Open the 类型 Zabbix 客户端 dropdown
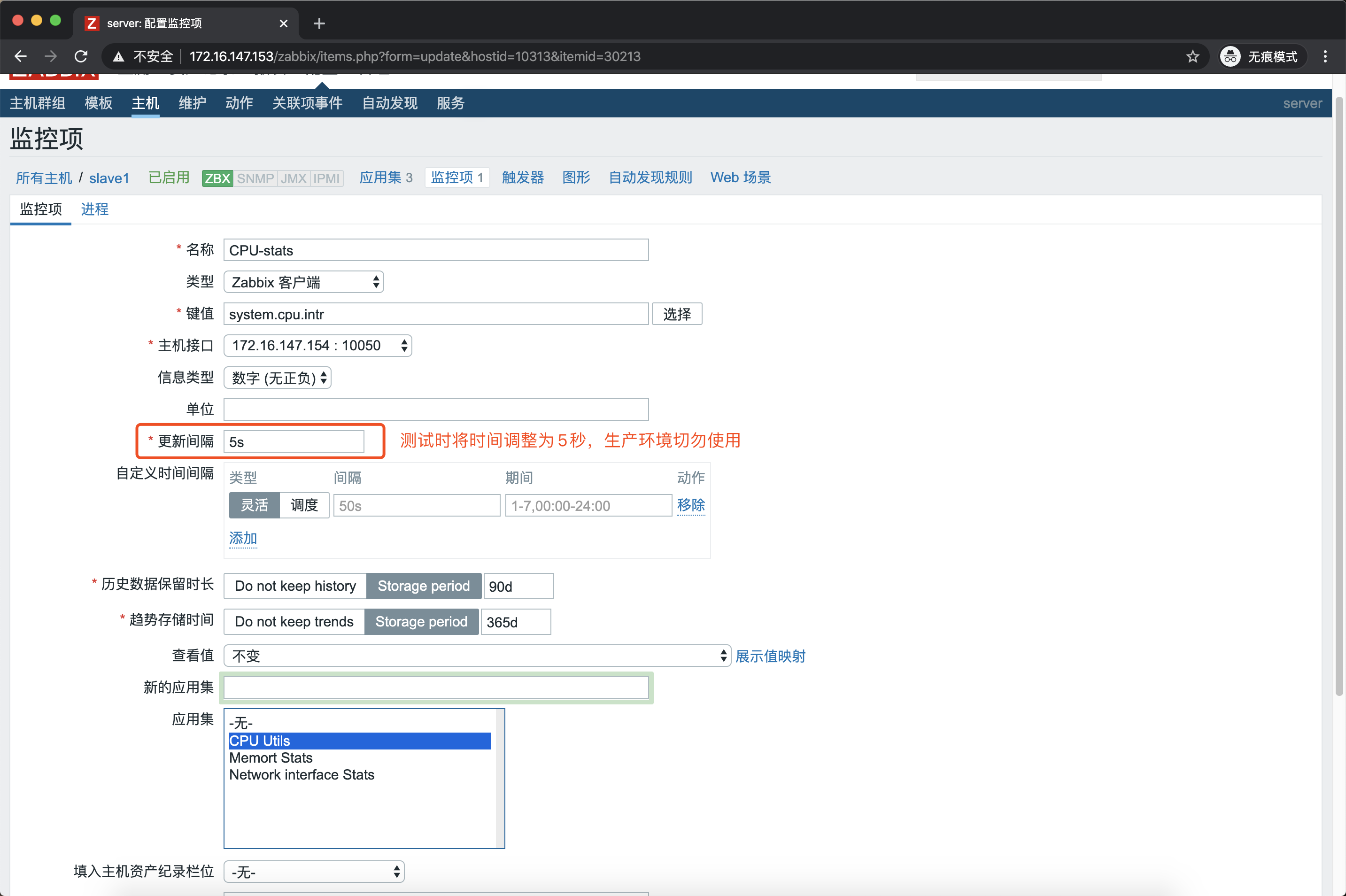Screen dimensions: 1346x896 [x=303, y=282]
